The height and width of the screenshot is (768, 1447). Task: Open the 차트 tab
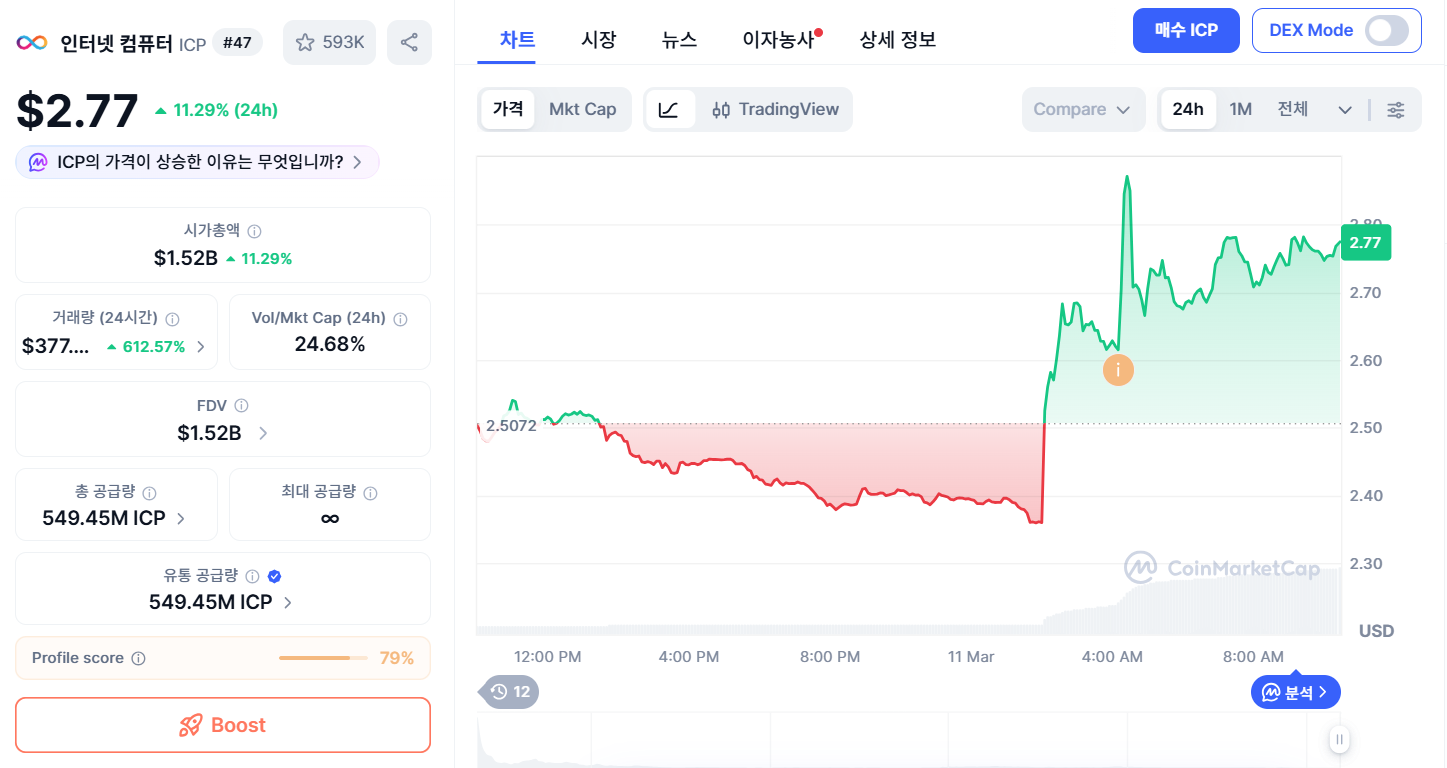(x=517, y=40)
